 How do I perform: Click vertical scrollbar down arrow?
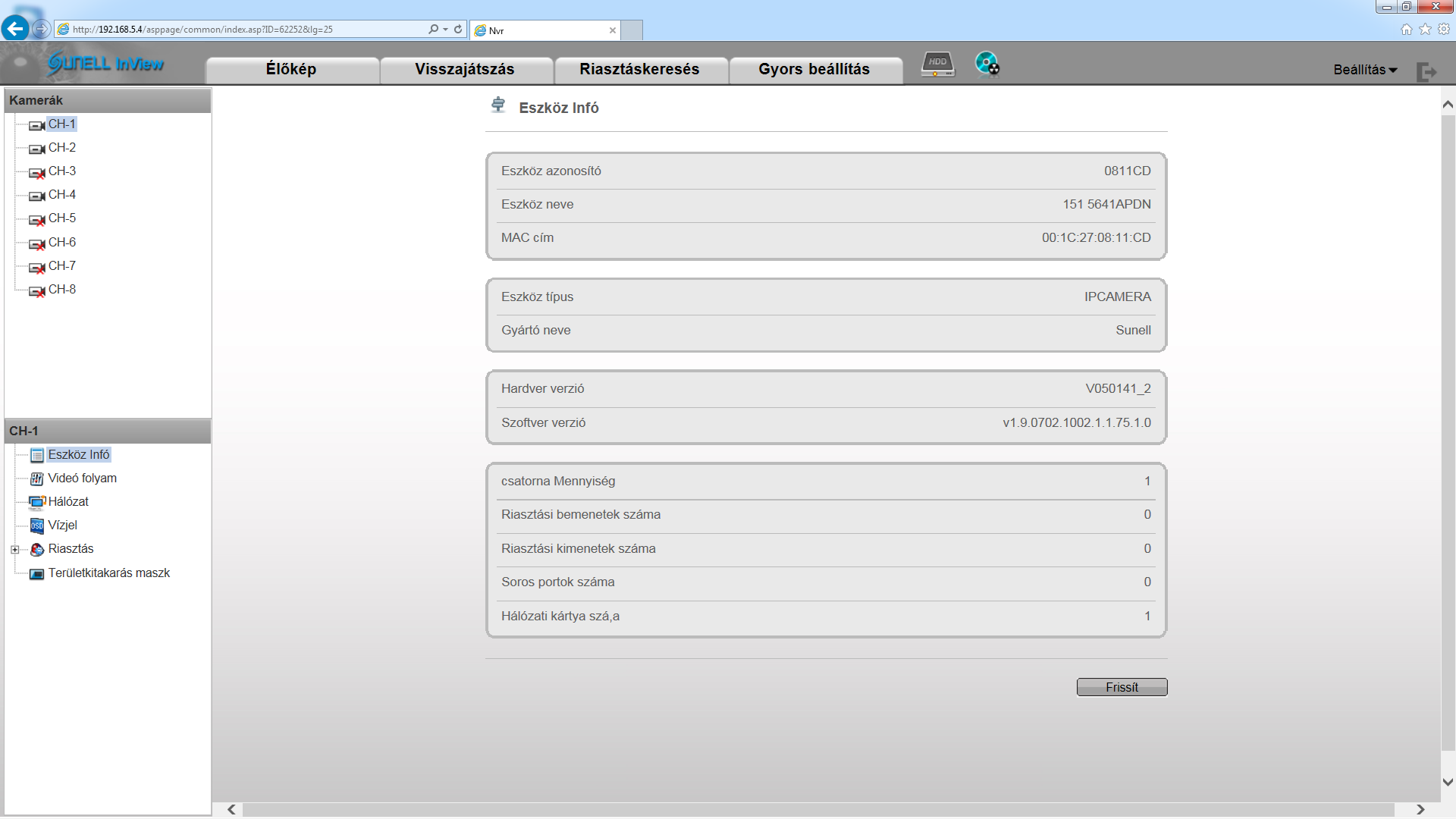1448,782
